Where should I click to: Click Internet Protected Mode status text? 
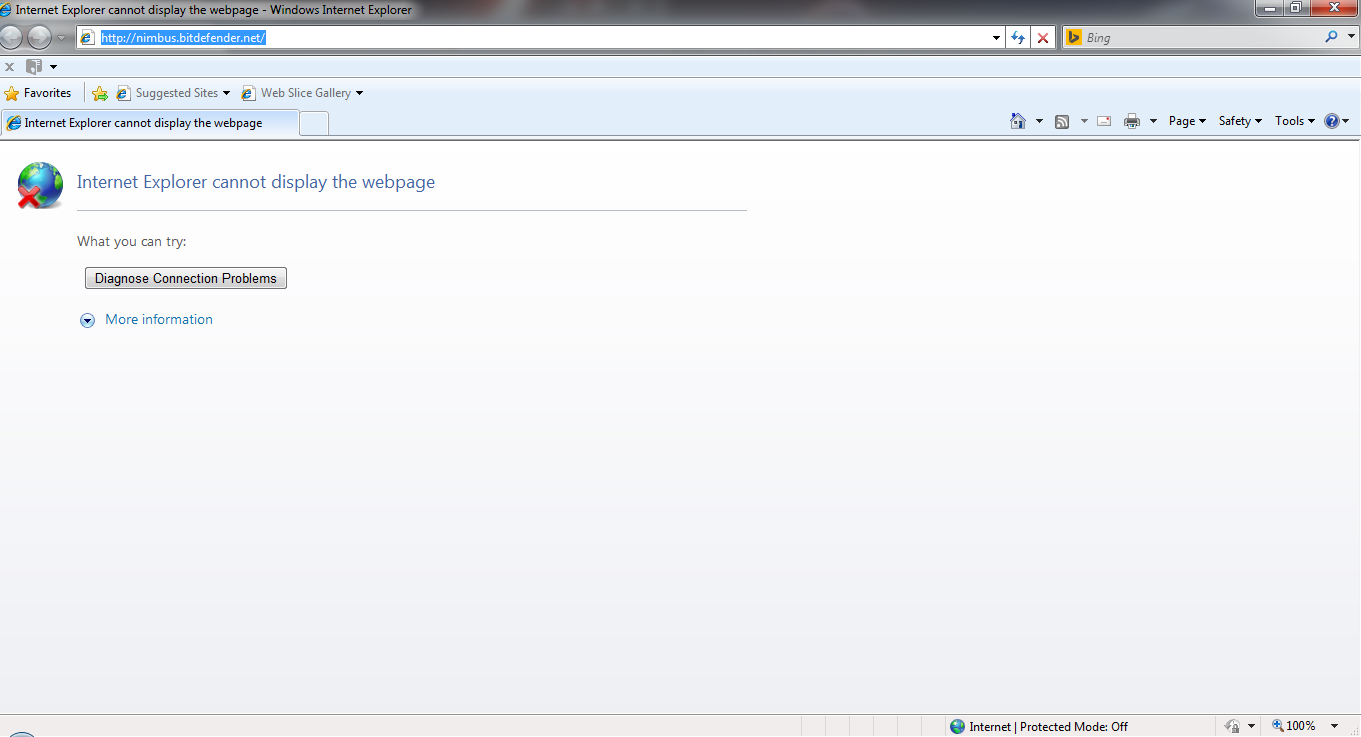click(x=1049, y=727)
